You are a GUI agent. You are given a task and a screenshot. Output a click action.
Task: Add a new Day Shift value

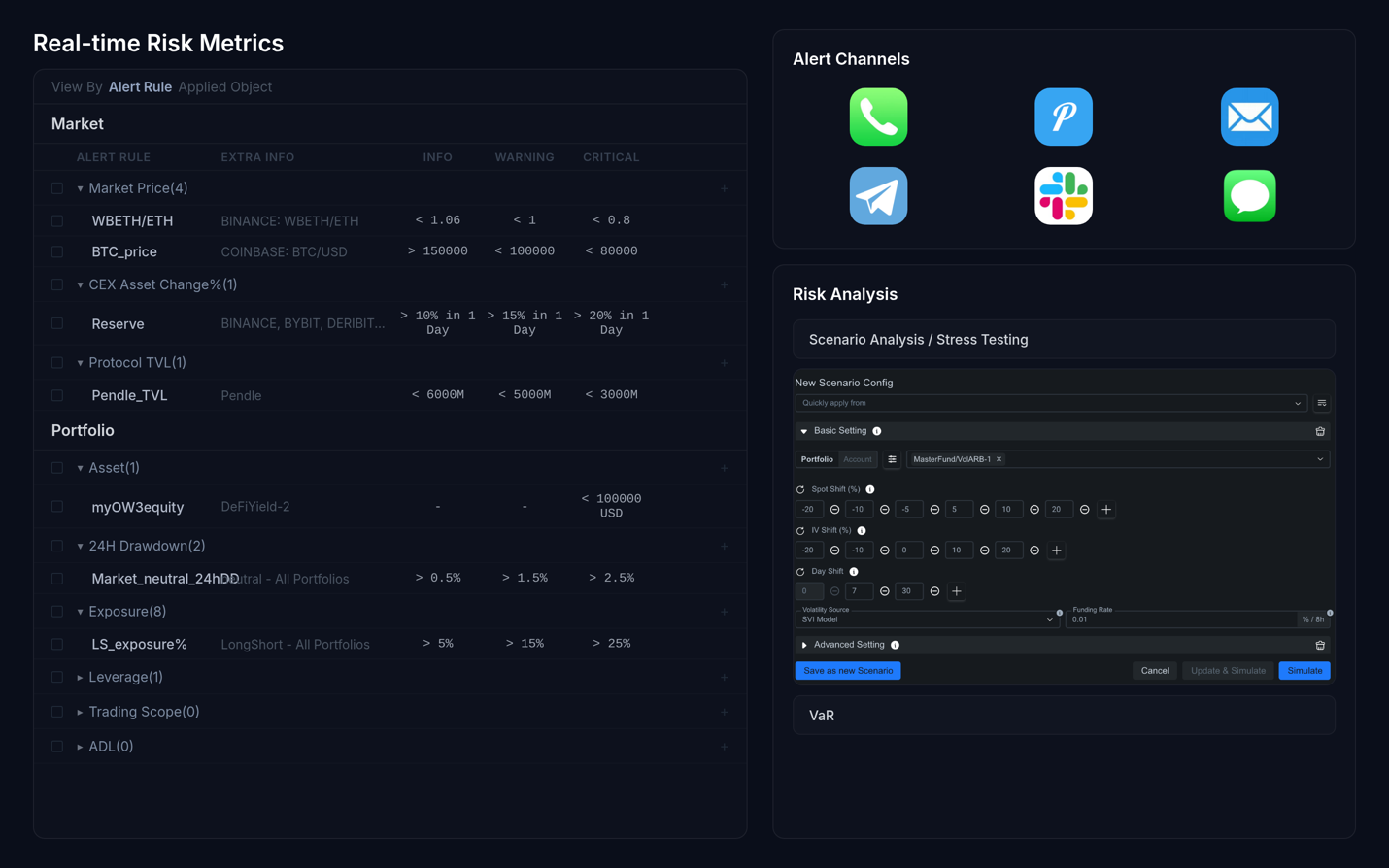click(x=956, y=591)
